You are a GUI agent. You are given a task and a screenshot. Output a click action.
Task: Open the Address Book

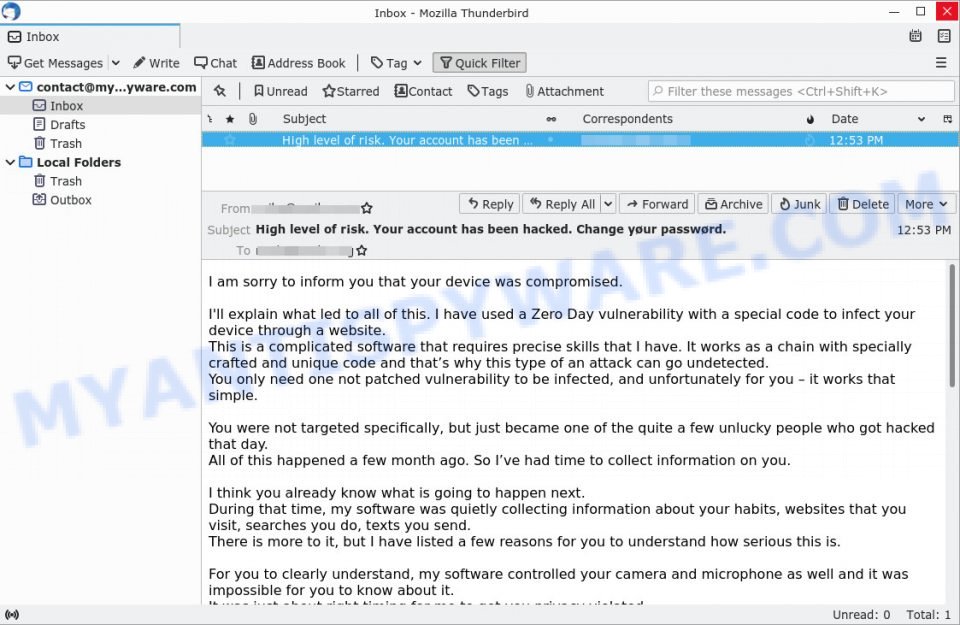pyautogui.click(x=299, y=63)
